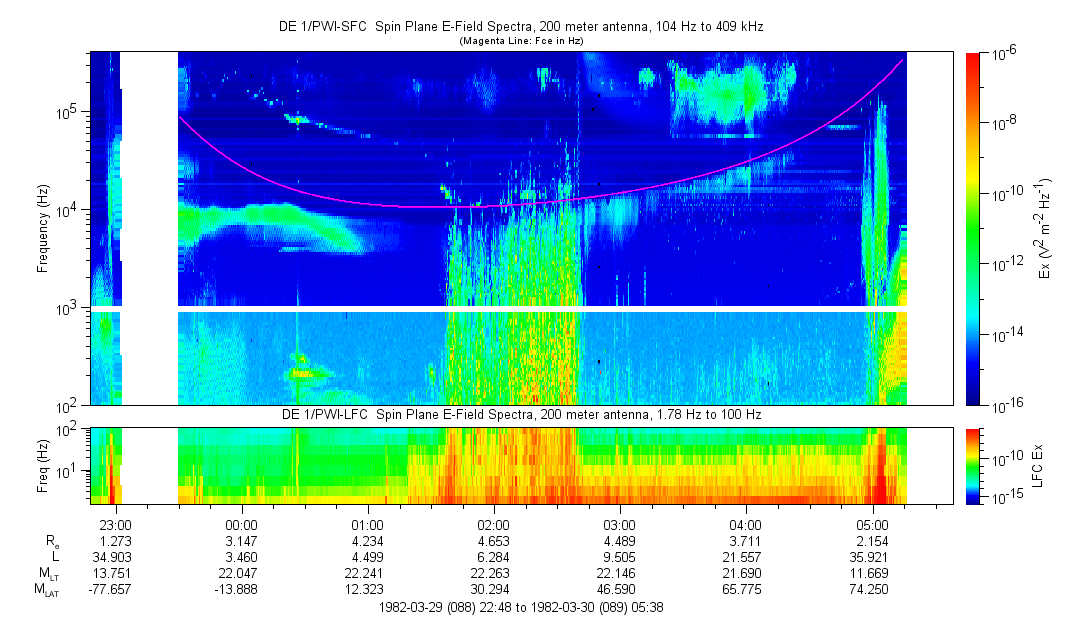Viewport: 1083px width, 620px height.
Task: Click the lower LFC Ex color bar
Action: coord(974,465)
